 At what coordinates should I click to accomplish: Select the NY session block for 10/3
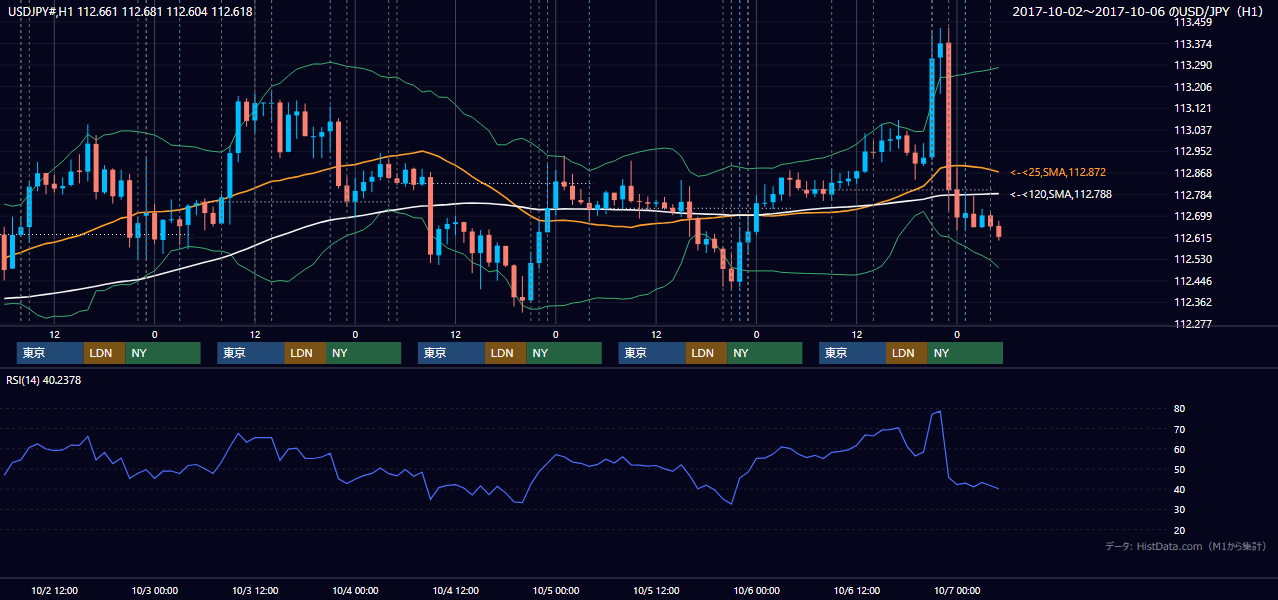pyautogui.click(x=363, y=353)
